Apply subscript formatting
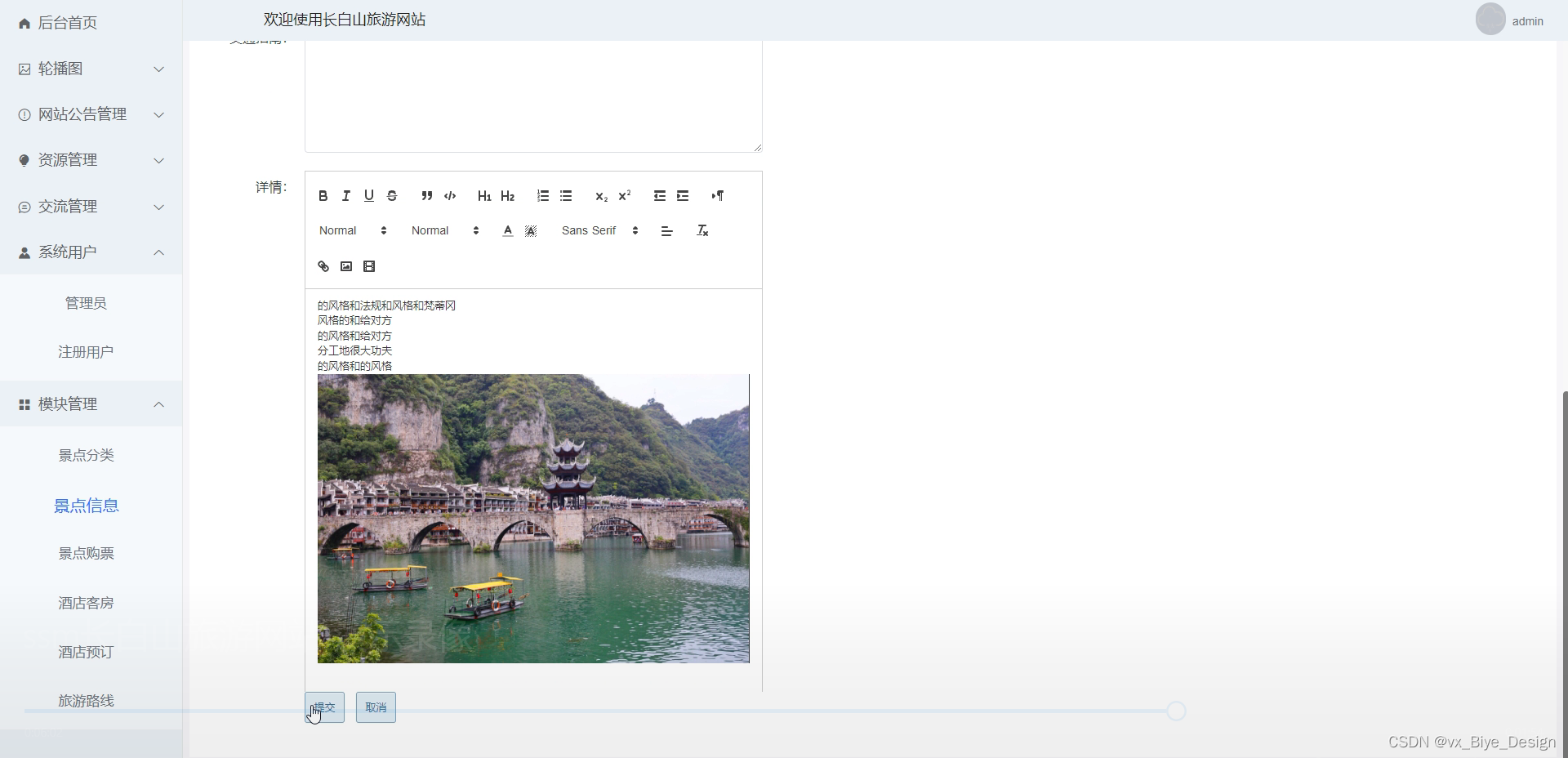Screen dimensions: 1568x758 point(601,196)
